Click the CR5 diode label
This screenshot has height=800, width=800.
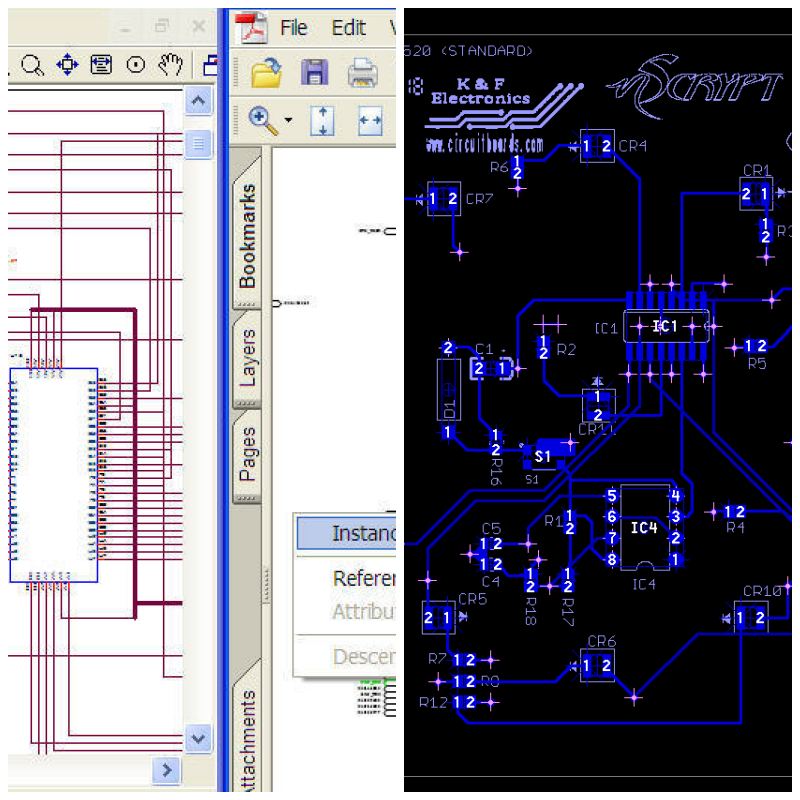(472, 598)
